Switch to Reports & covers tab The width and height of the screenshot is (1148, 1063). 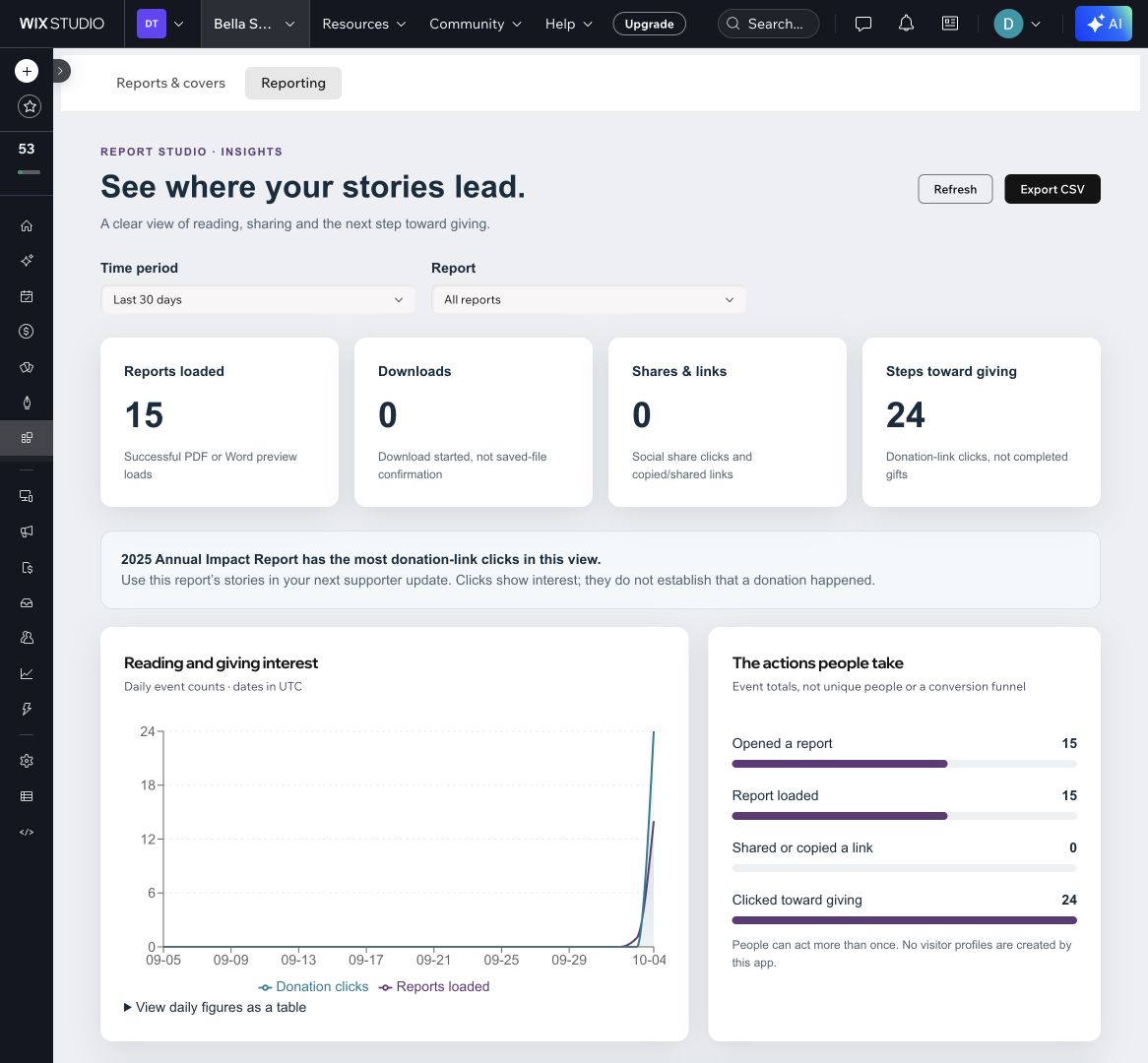170,83
